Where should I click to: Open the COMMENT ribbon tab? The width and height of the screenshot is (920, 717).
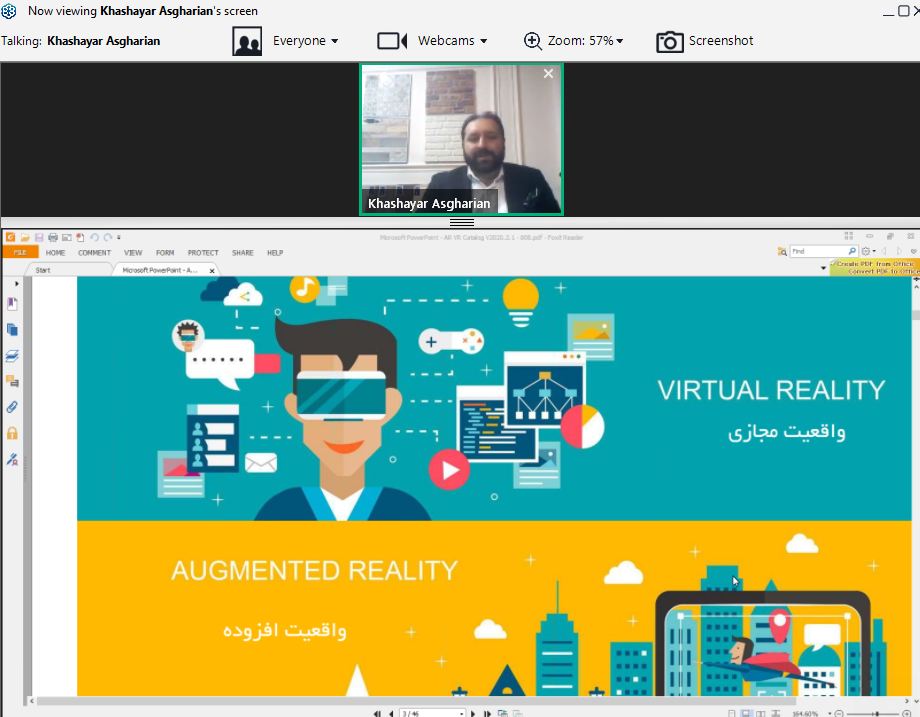(x=94, y=253)
